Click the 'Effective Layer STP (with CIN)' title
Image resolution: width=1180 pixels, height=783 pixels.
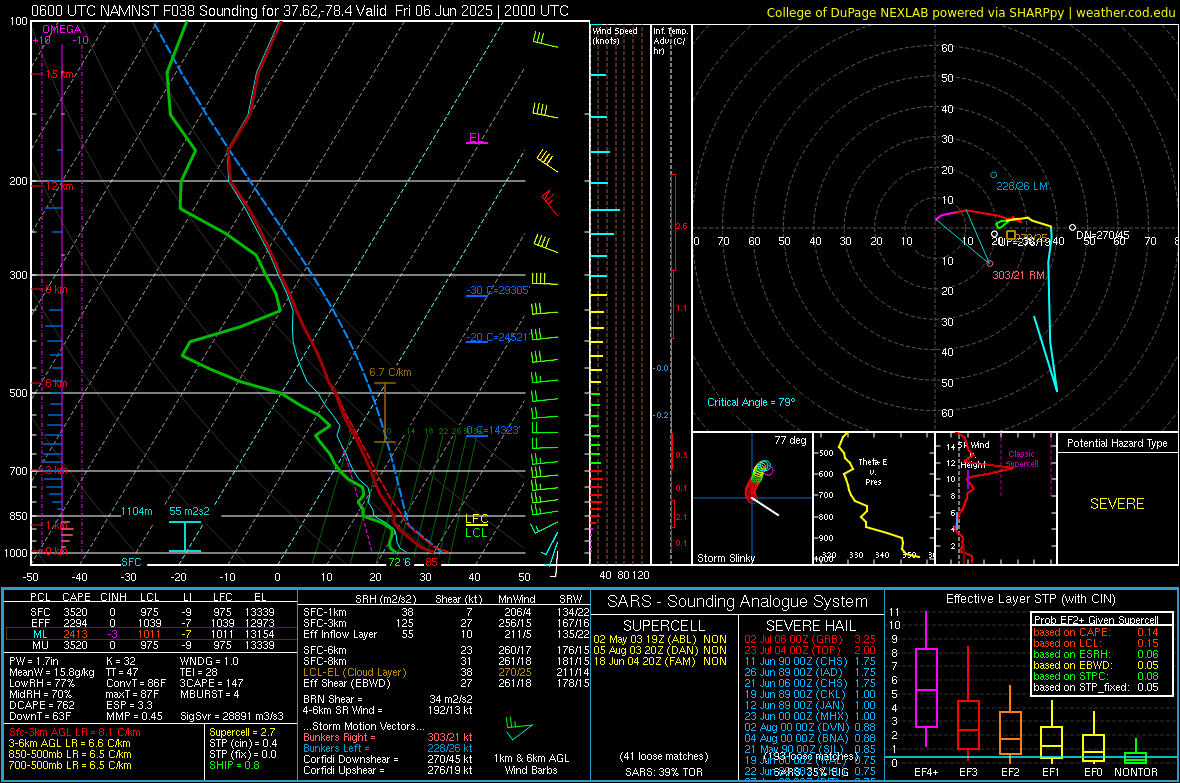click(x=1030, y=599)
